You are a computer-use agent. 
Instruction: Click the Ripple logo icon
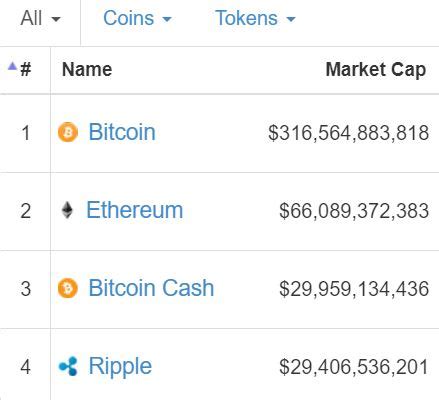pos(68,366)
